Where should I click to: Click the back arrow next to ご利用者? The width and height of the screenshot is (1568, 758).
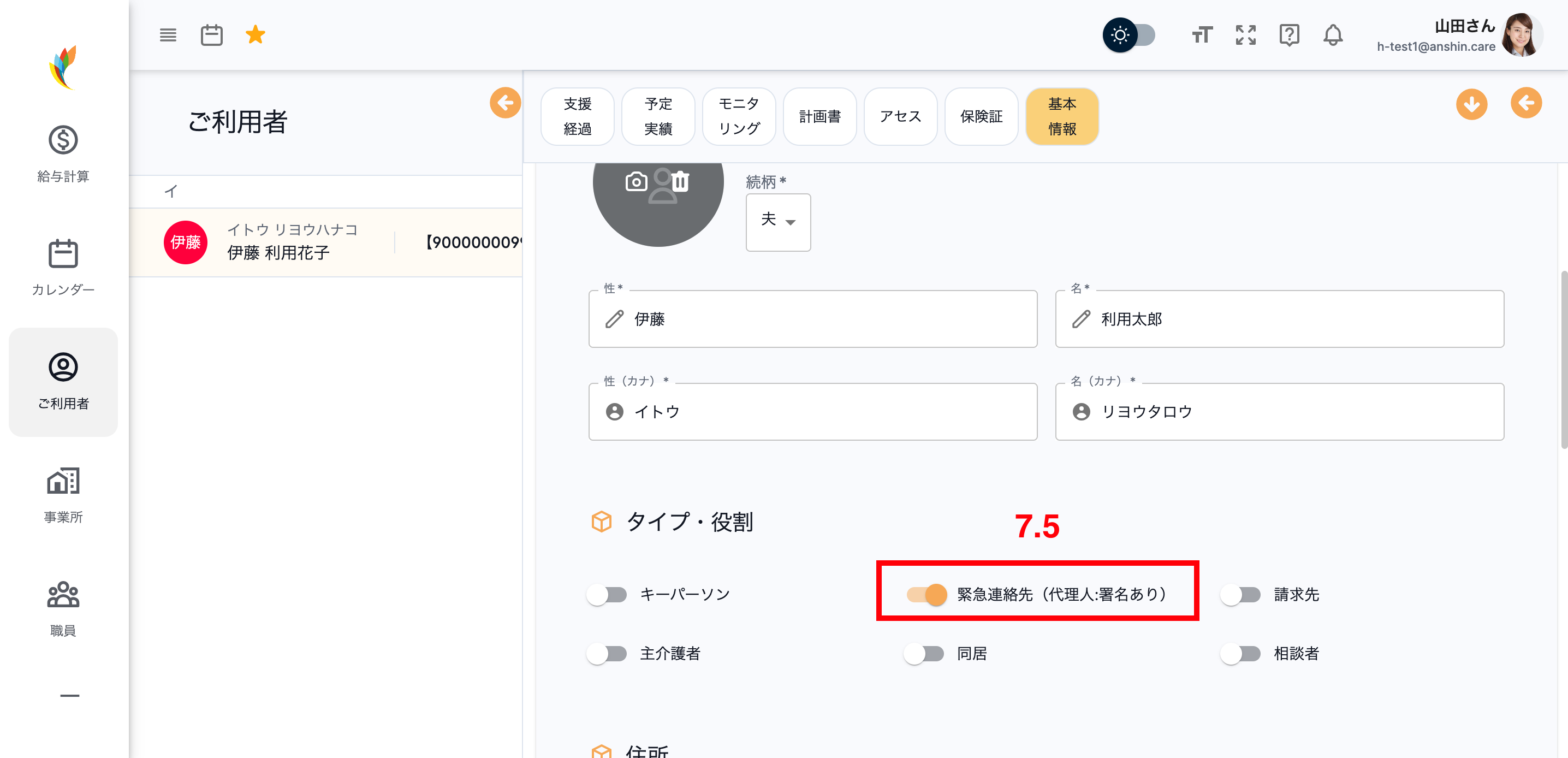504,104
